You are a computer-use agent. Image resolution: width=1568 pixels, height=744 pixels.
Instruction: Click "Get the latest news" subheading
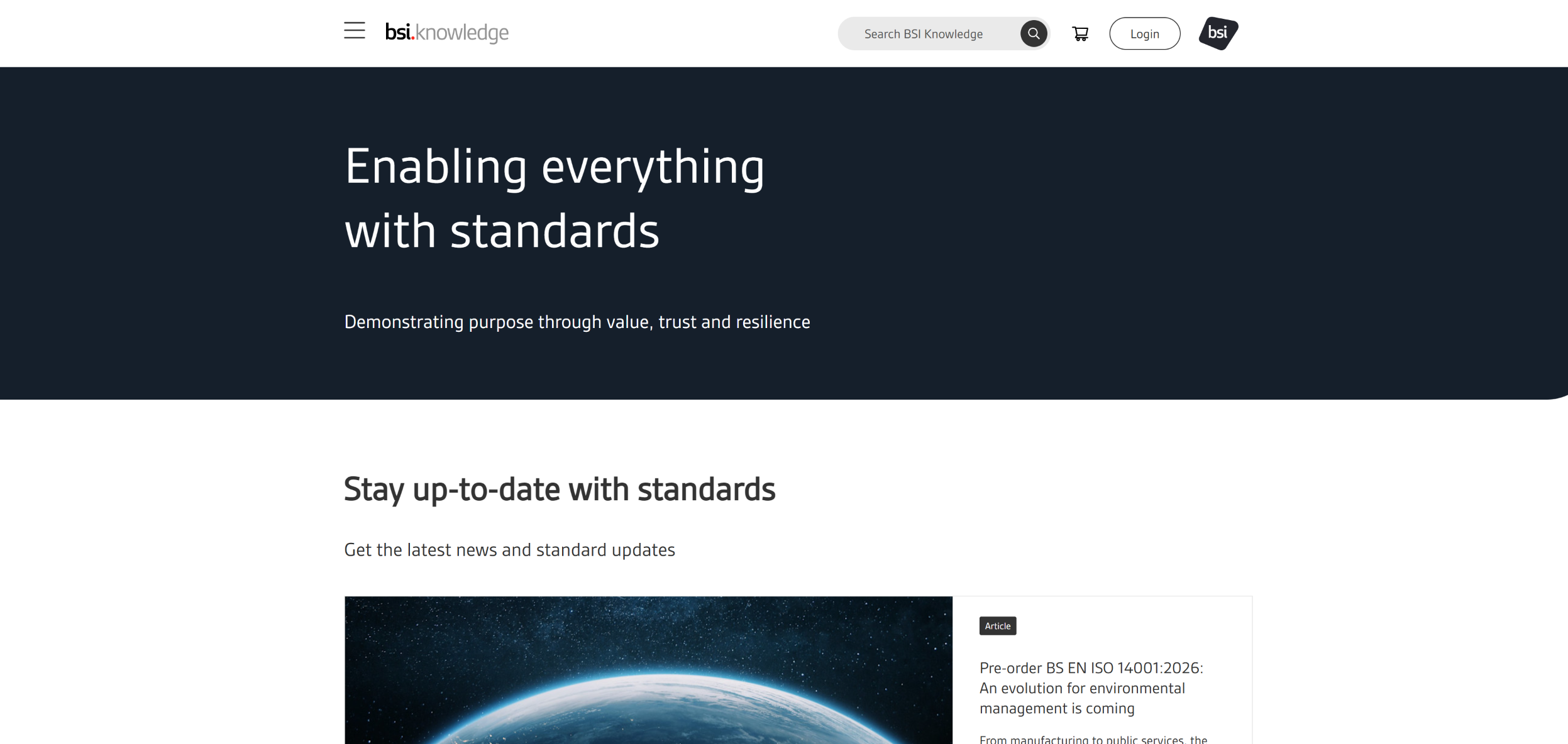[509, 550]
